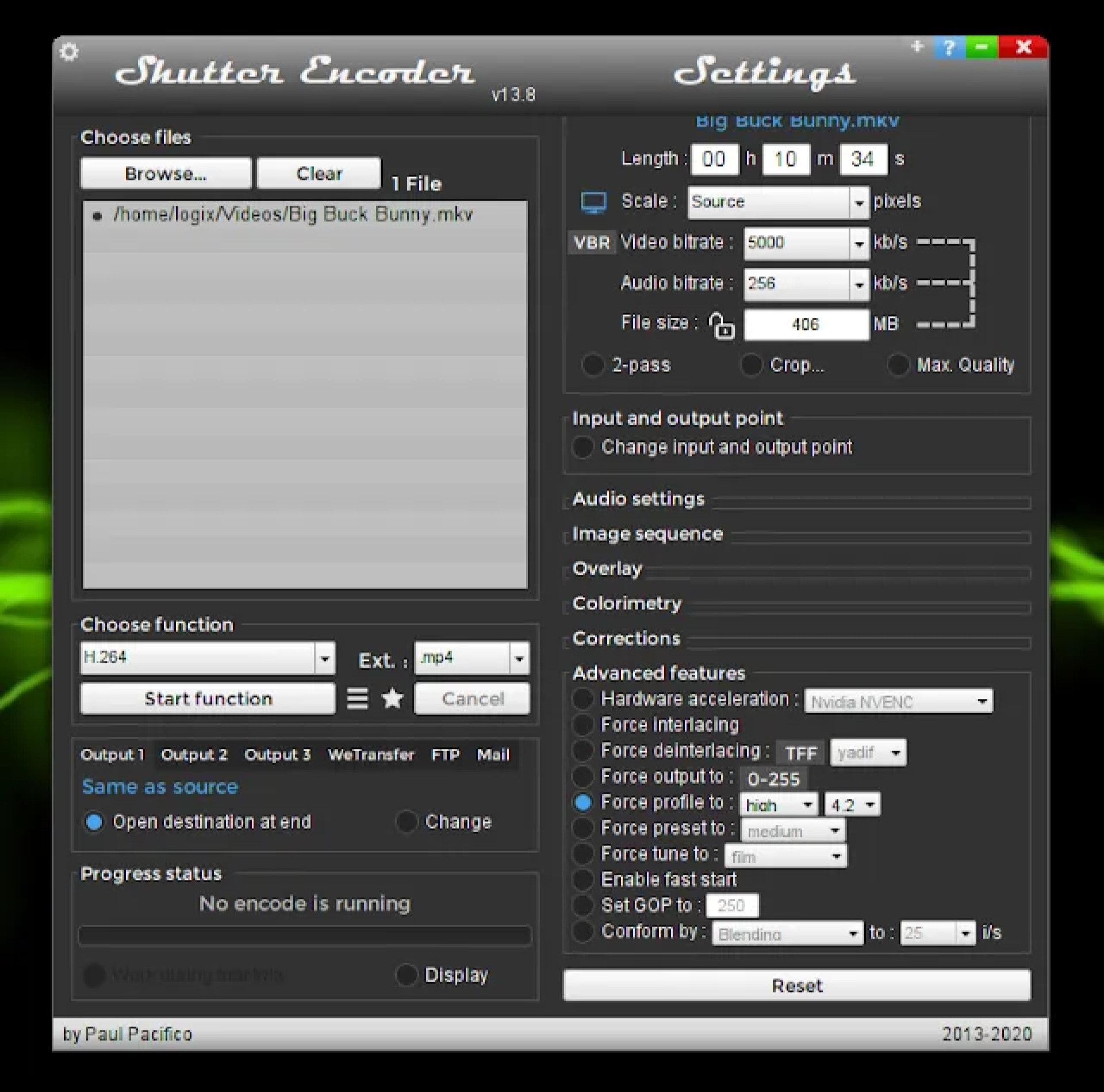Enable the 2-pass option
The height and width of the screenshot is (1092, 1104).
pyautogui.click(x=593, y=365)
